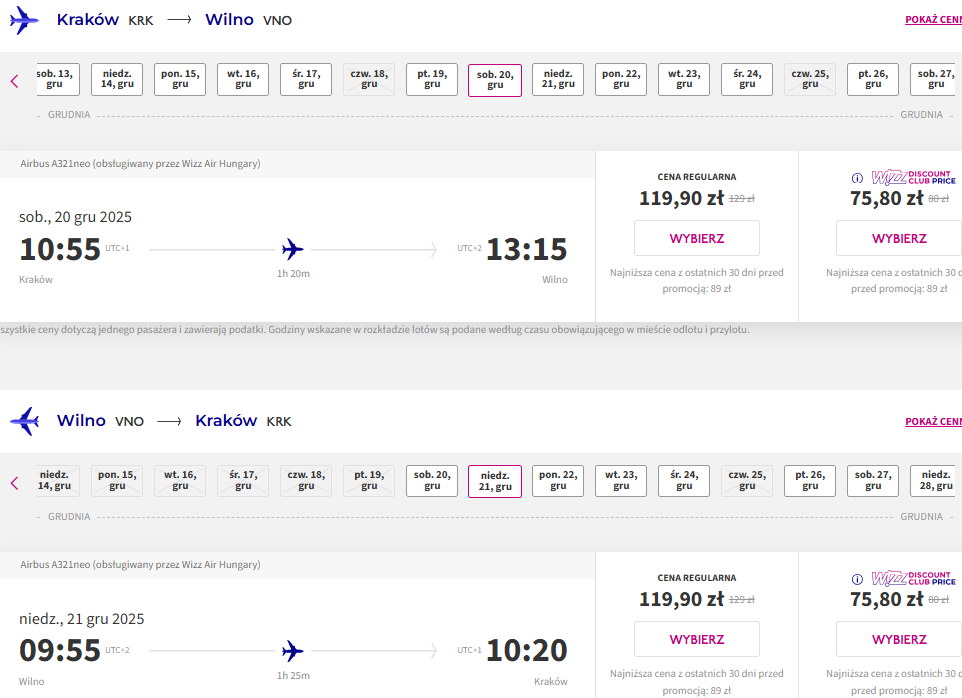The image size is (962, 698).
Task: Go to earlier return dates with left arrow
Action: (x=15, y=483)
